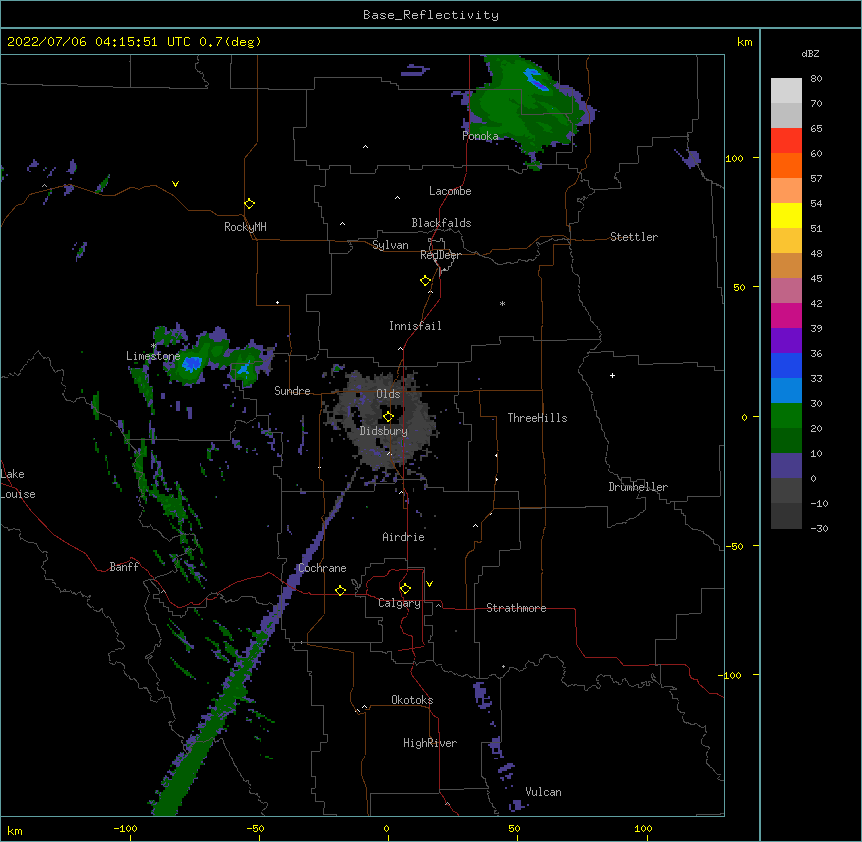Click the Limestone label
Viewport: 862px width, 842px height.
click(153, 356)
